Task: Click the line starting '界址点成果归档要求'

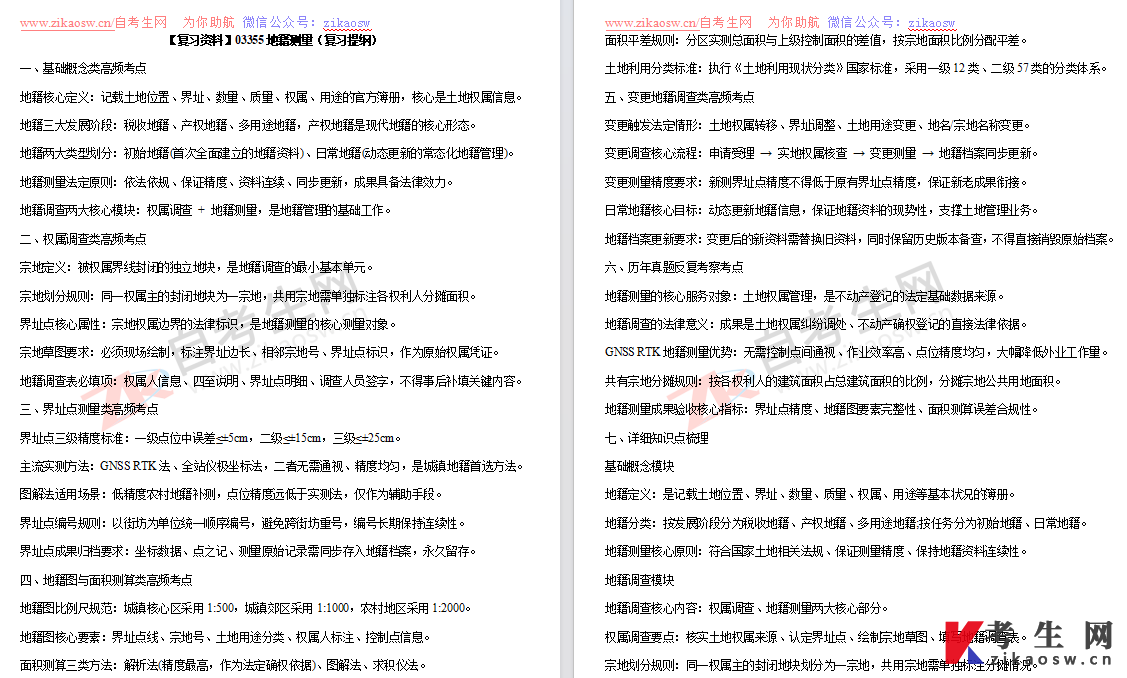Action: pyautogui.click(x=248, y=551)
